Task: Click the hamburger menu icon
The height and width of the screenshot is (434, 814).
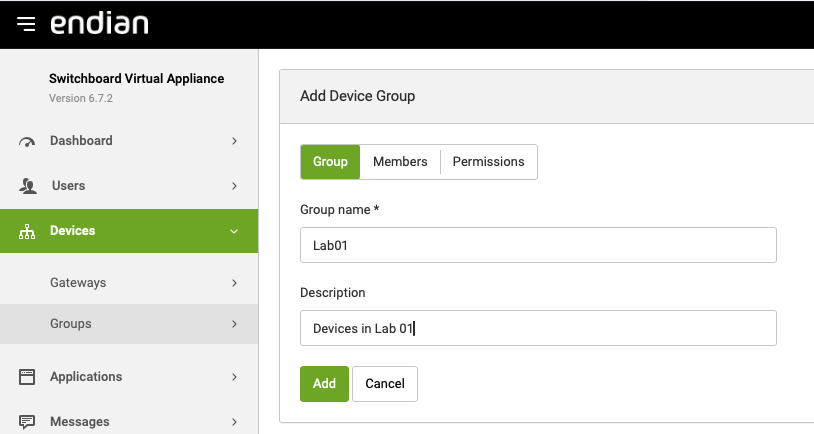Action: (26, 24)
